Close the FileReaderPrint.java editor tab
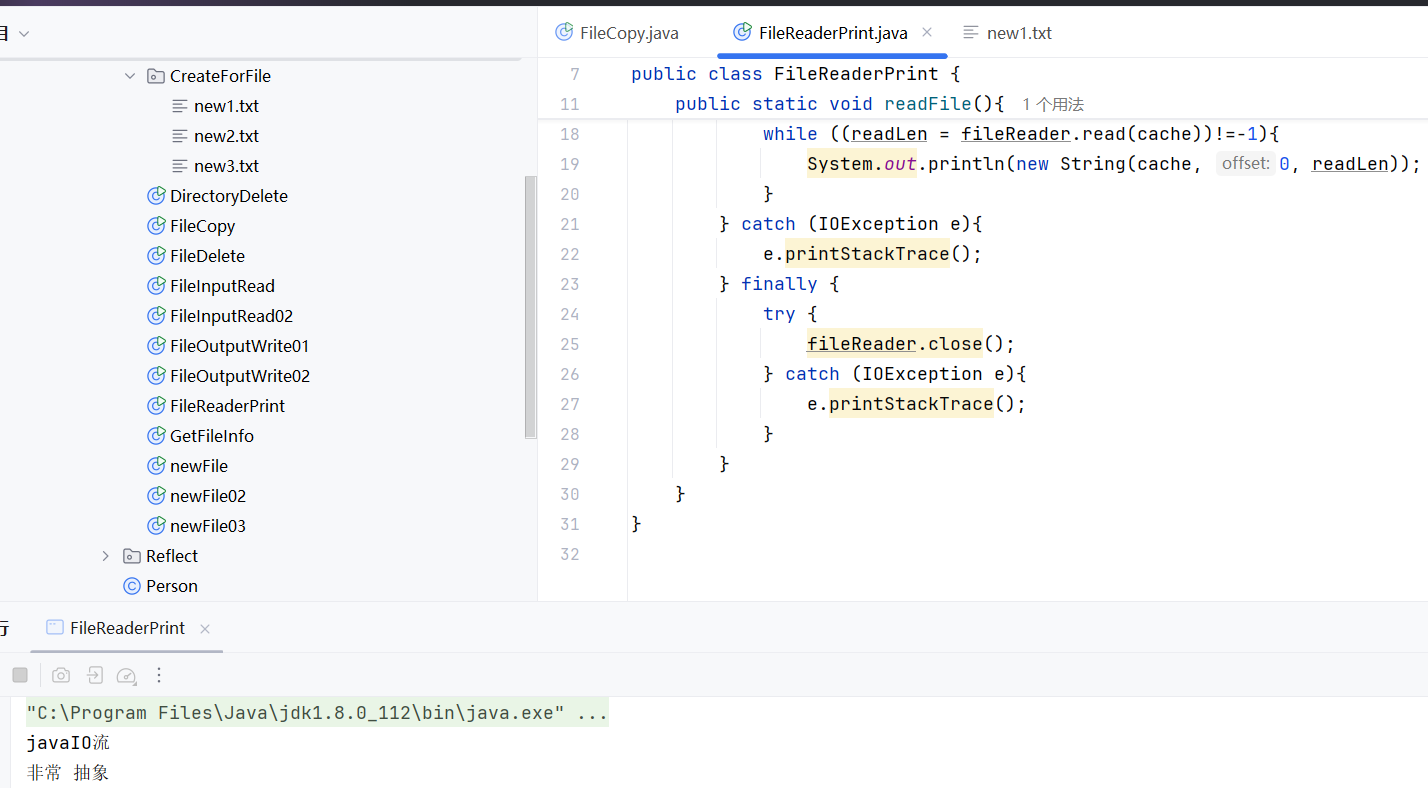 927,32
